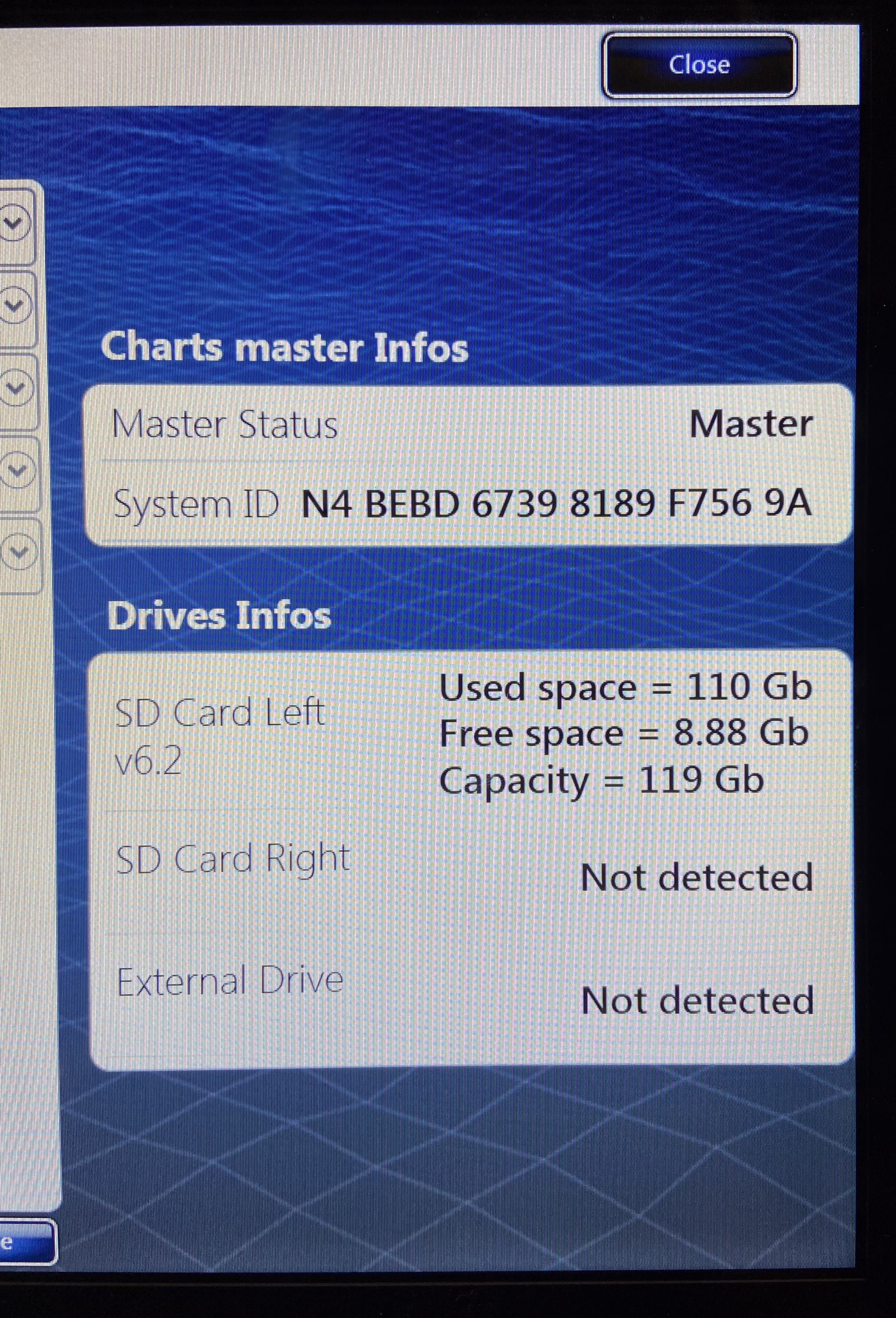
Task: Select the Master Status row
Action: click(224, 424)
